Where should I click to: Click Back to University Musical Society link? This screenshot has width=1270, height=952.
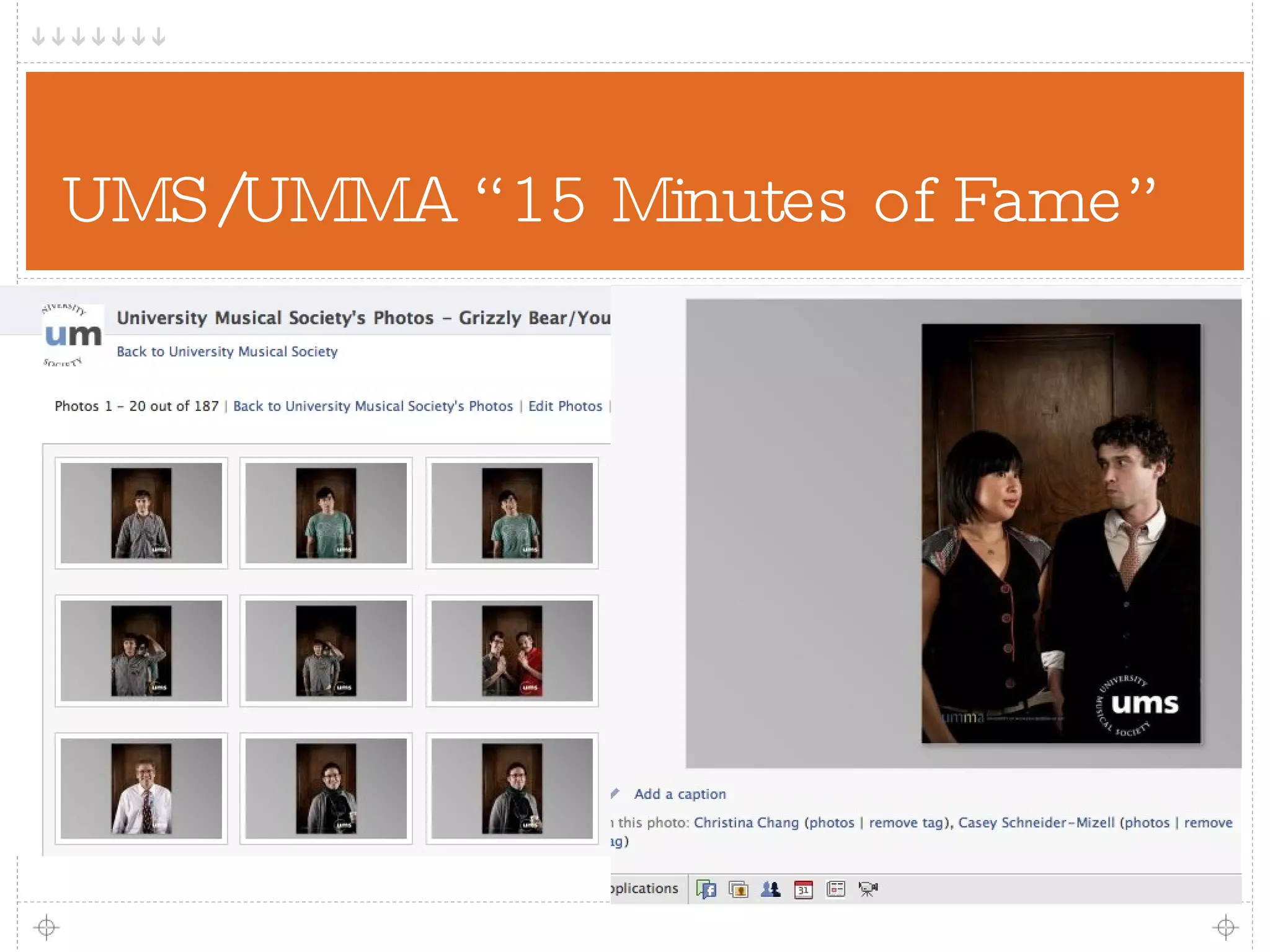tap(227, 352)
